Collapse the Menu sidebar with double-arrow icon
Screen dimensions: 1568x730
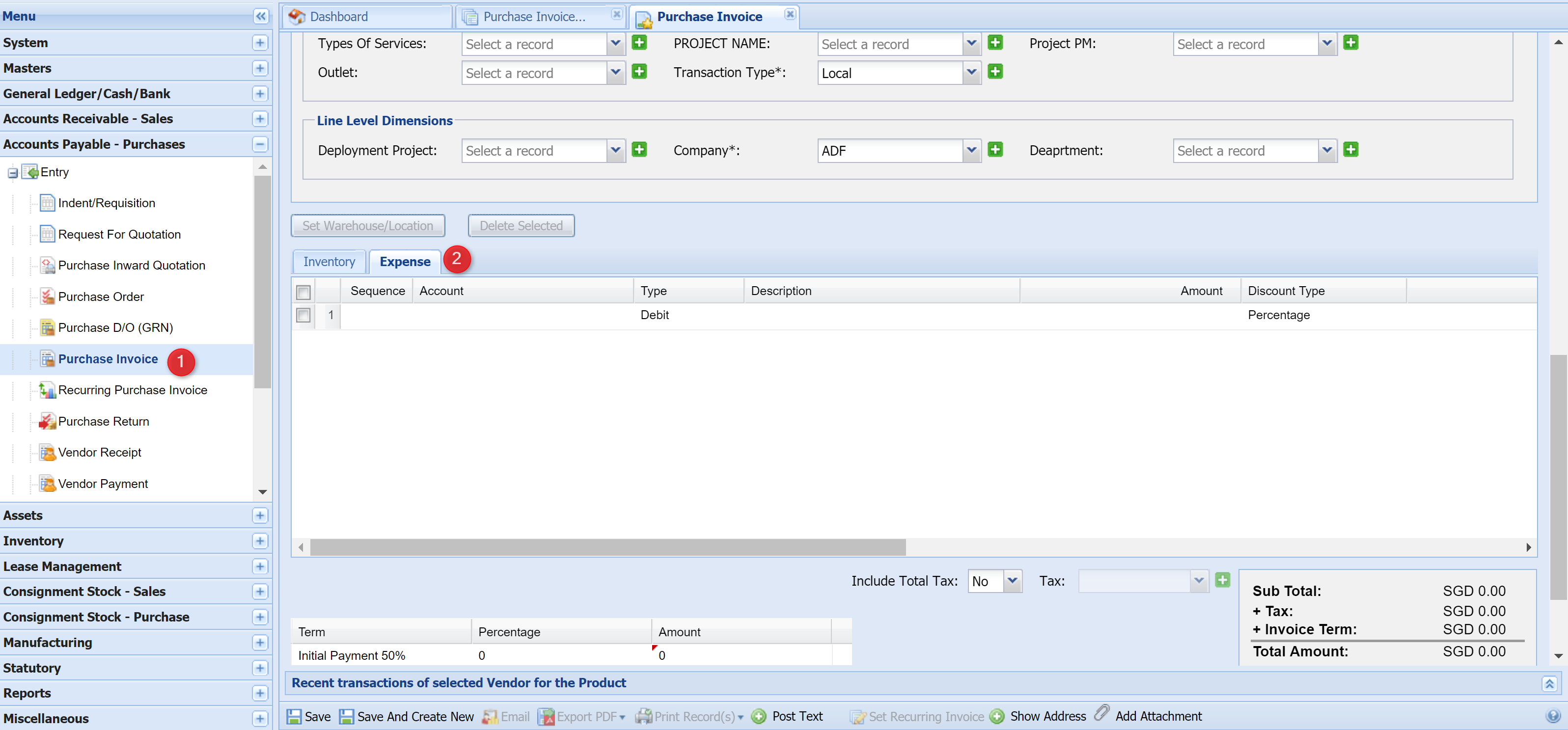pos(261,16)
